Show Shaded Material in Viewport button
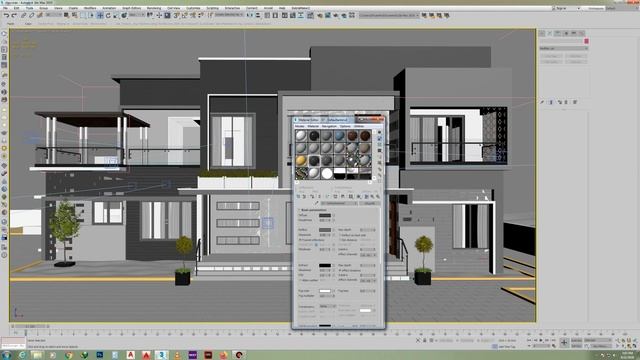 358,197
